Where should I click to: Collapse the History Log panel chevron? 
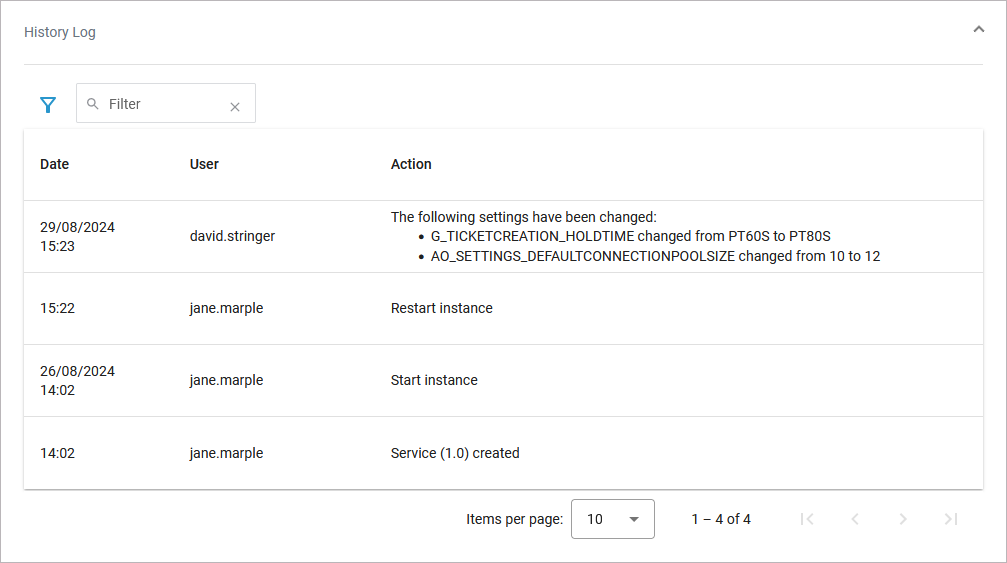[x=978, y=30]
